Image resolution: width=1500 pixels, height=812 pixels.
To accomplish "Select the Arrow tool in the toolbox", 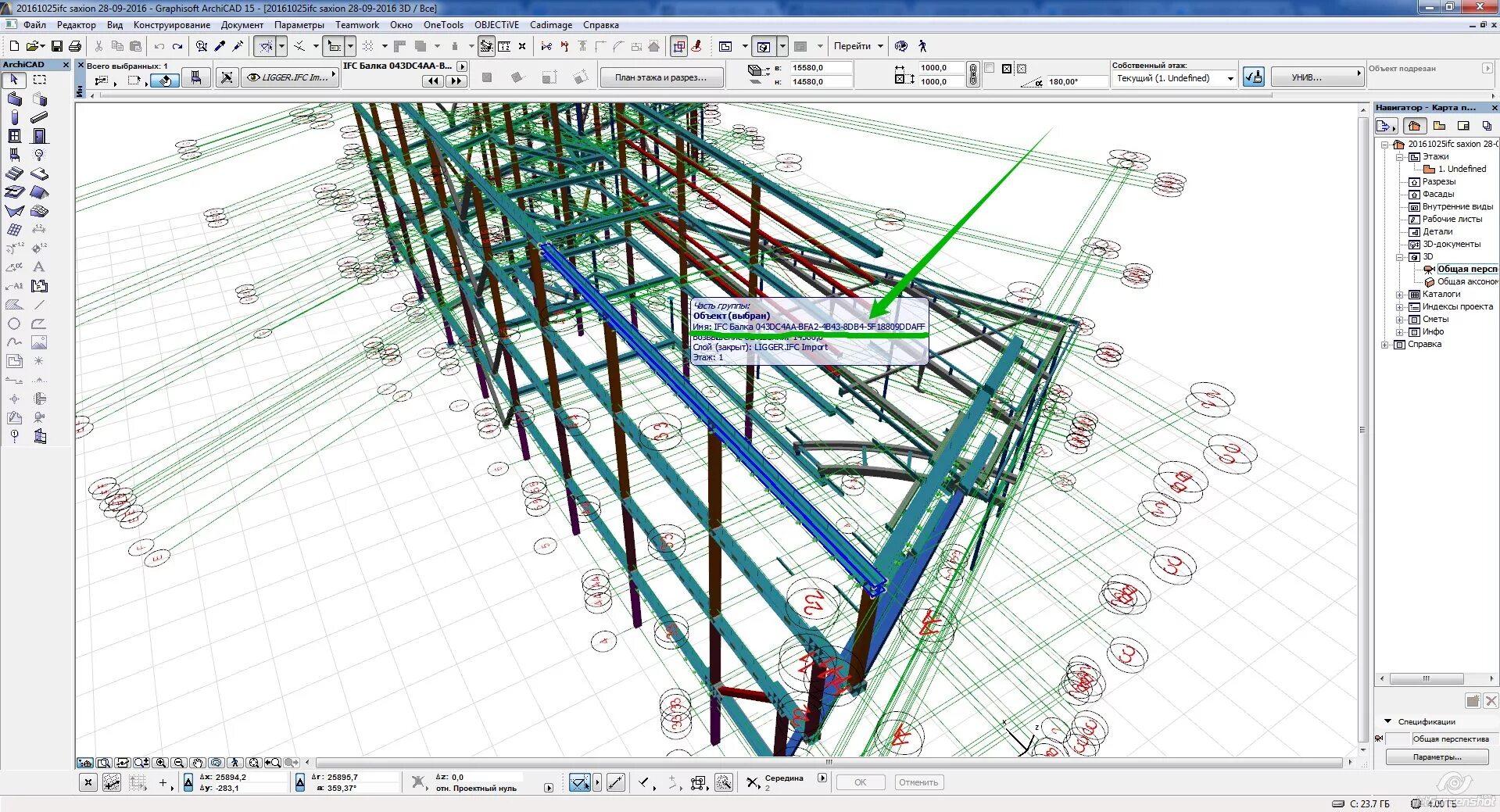I will coord(14,80).
